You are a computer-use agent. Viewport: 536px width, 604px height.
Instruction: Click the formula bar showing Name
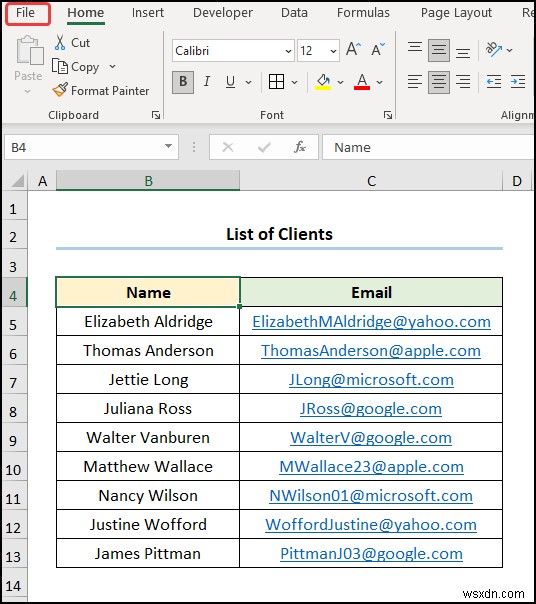[x=428, y=147]
